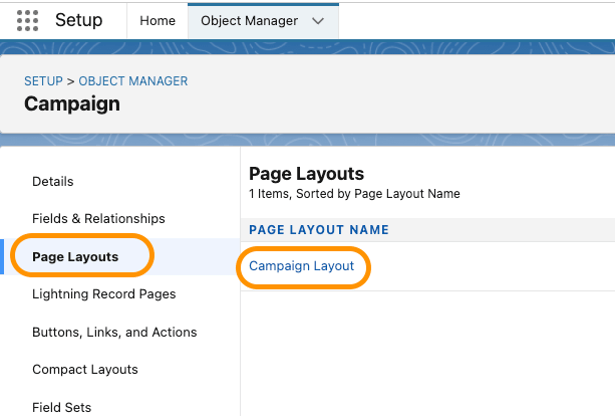The height and width of the screenshot is (416, 616).
Task: Open the Campaign Layout link
Action: click(x=301, y=266)
